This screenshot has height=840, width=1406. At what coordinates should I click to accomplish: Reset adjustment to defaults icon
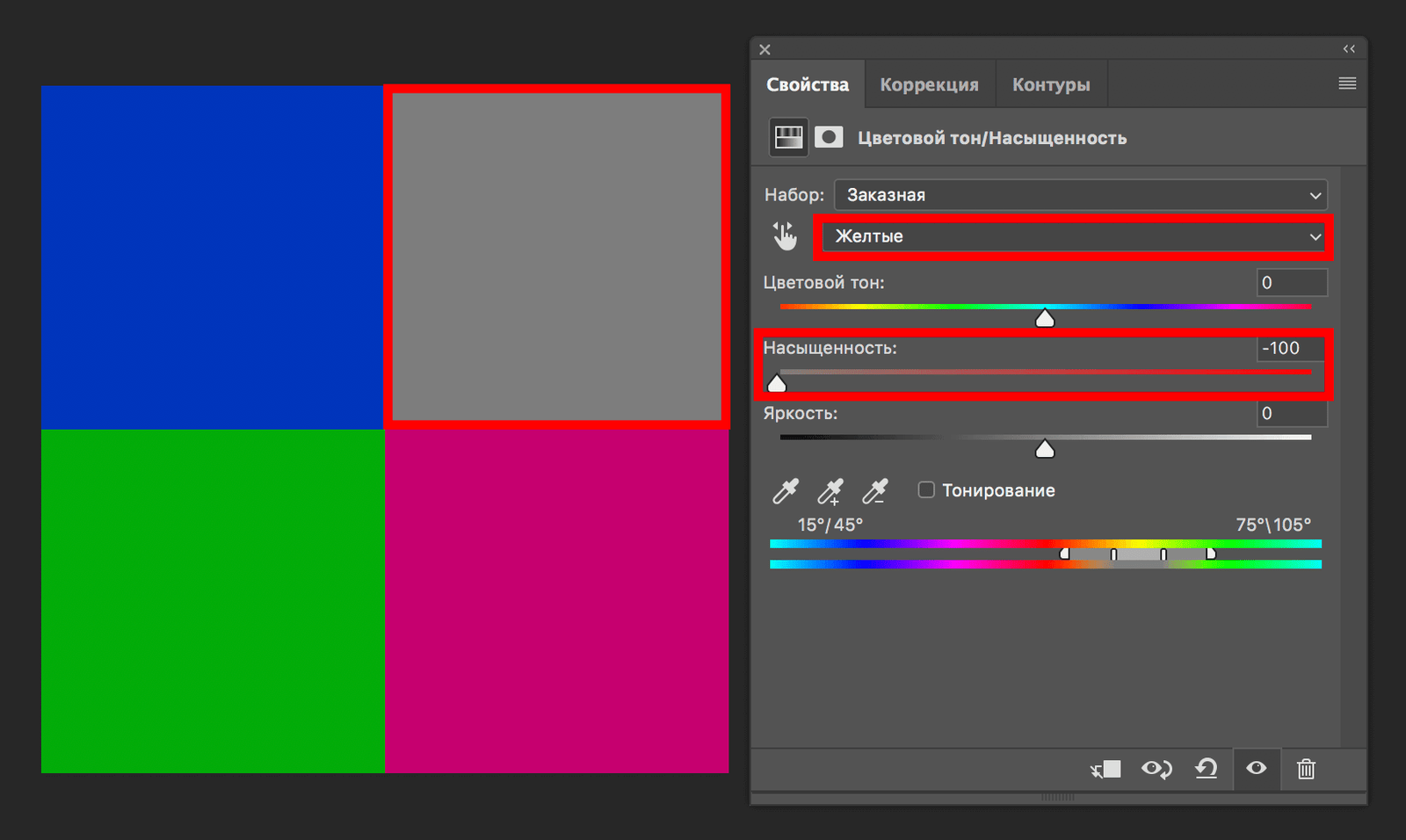point(1206,770)
